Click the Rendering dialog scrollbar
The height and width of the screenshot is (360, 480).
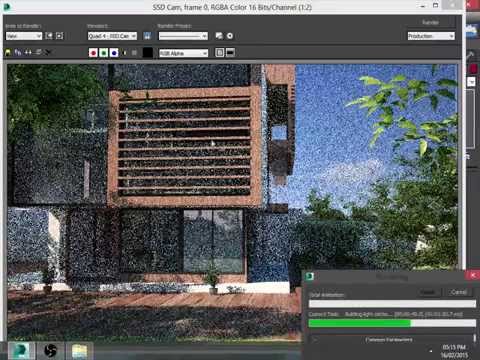[475, 338]
